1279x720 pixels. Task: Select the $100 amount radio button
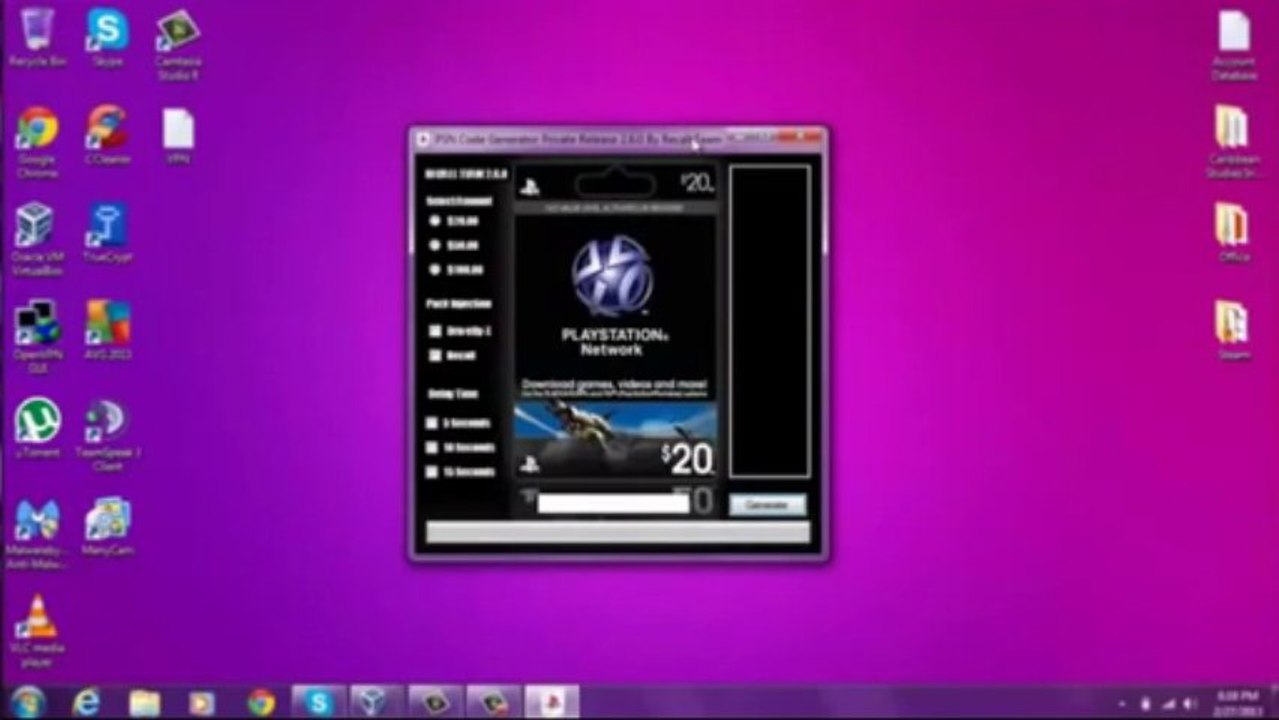pyautogui.click(x=435, y=270)
